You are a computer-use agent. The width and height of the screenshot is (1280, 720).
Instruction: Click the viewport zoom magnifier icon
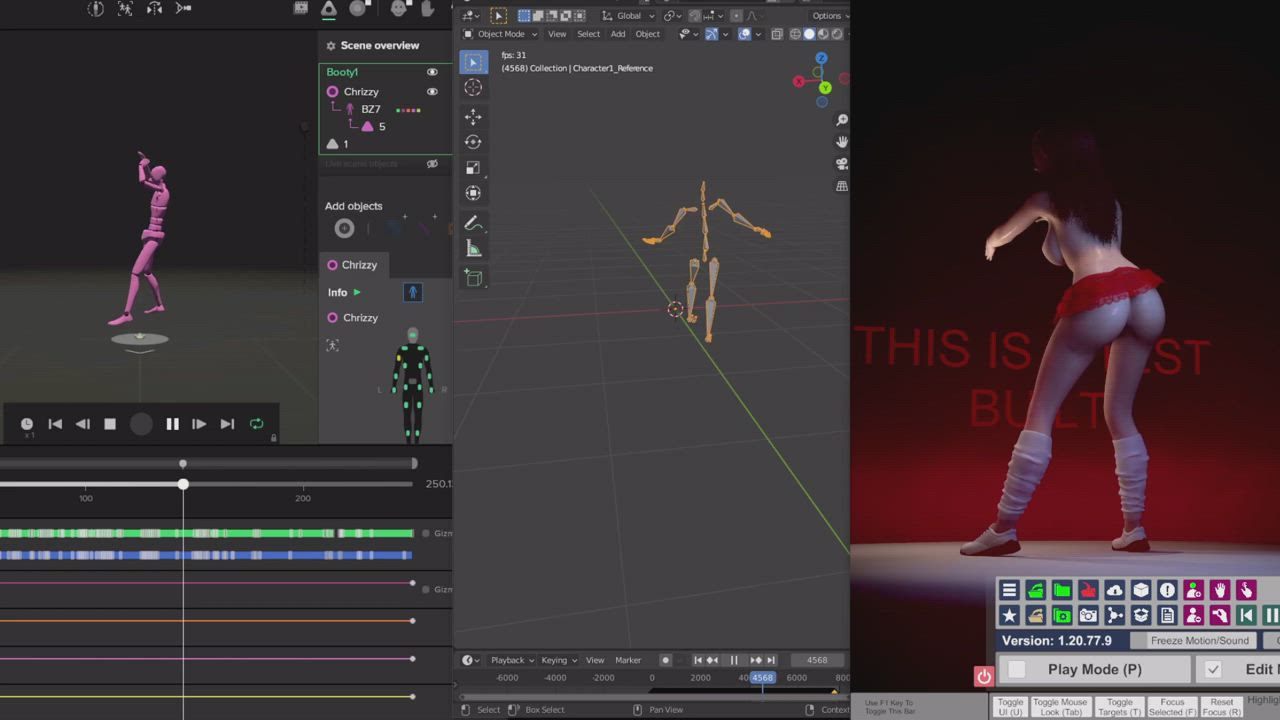[x=842, y=120]
